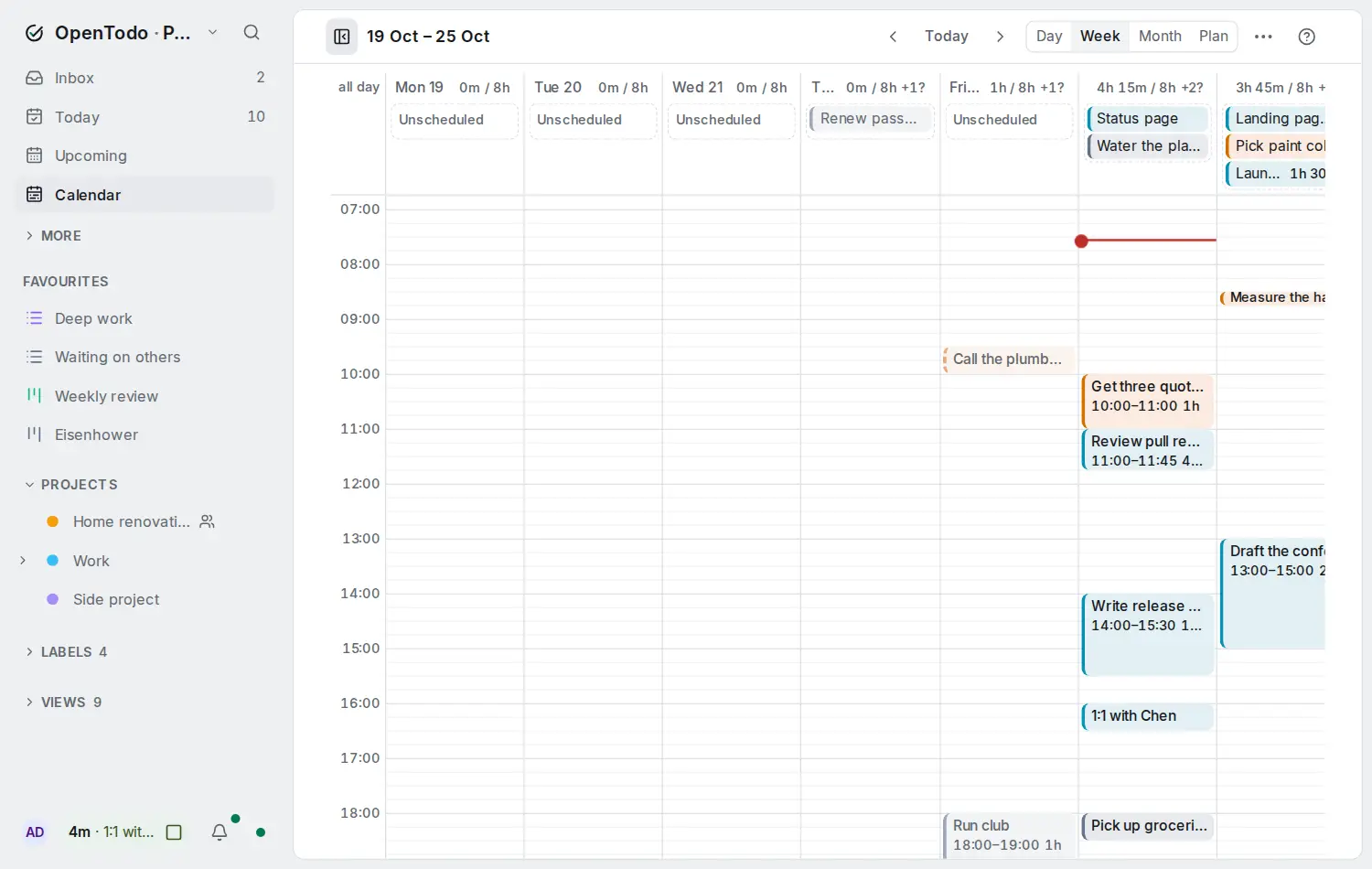Expand the MORE section
1372x869 pixels.
click(x=54, y=236)
